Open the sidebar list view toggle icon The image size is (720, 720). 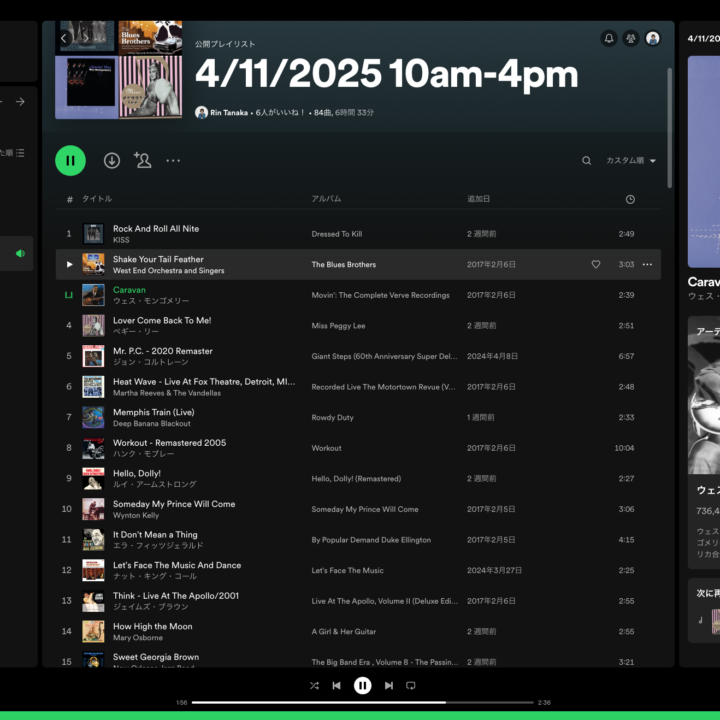click(x=20, y=153)
